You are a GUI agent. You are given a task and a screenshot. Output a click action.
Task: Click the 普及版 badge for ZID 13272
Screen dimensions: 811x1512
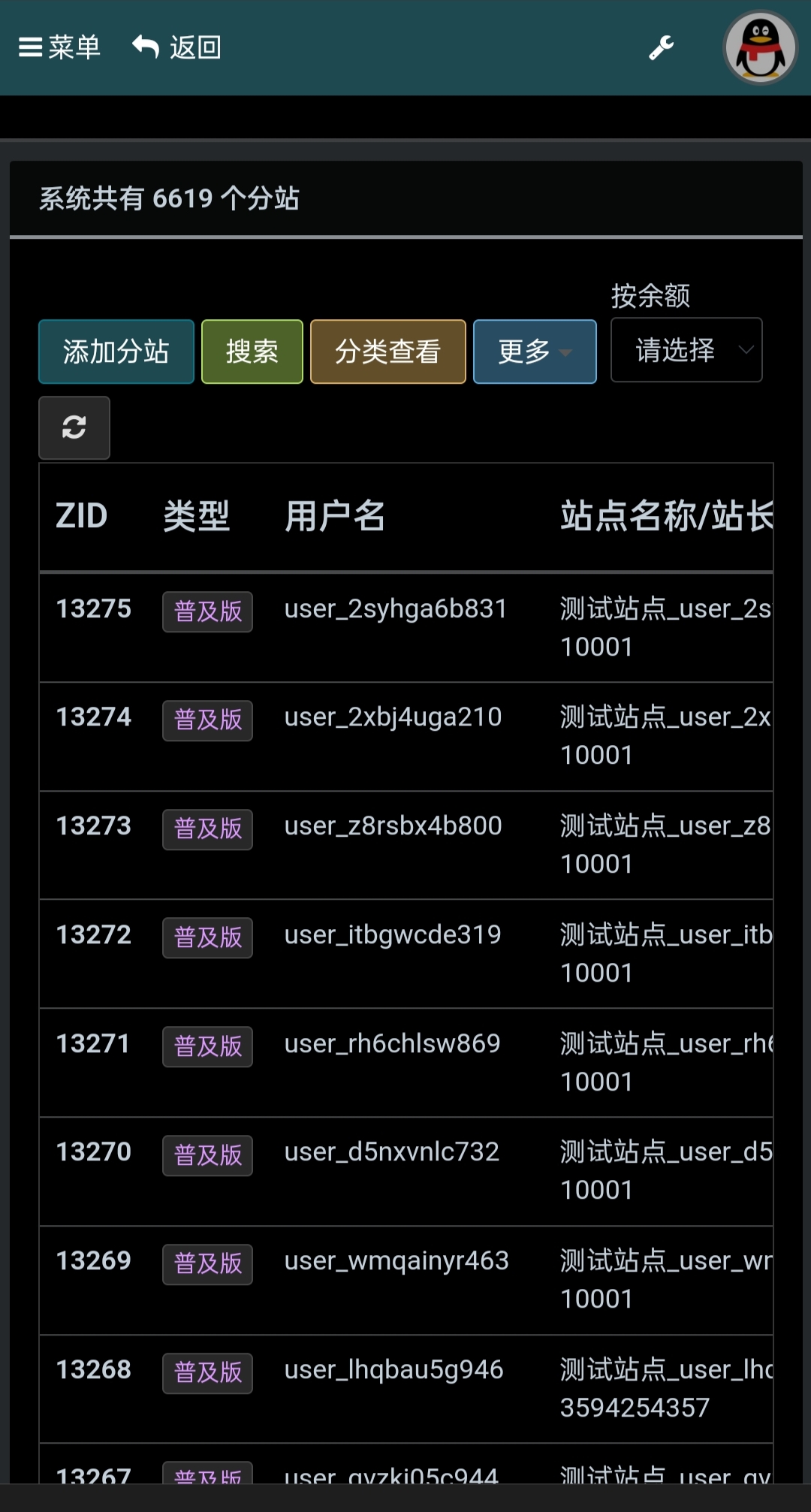207,937
